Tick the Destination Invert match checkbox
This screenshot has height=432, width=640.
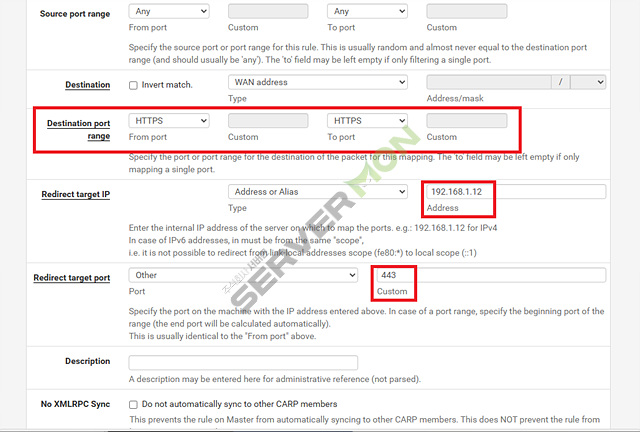(x=133, y=85)
